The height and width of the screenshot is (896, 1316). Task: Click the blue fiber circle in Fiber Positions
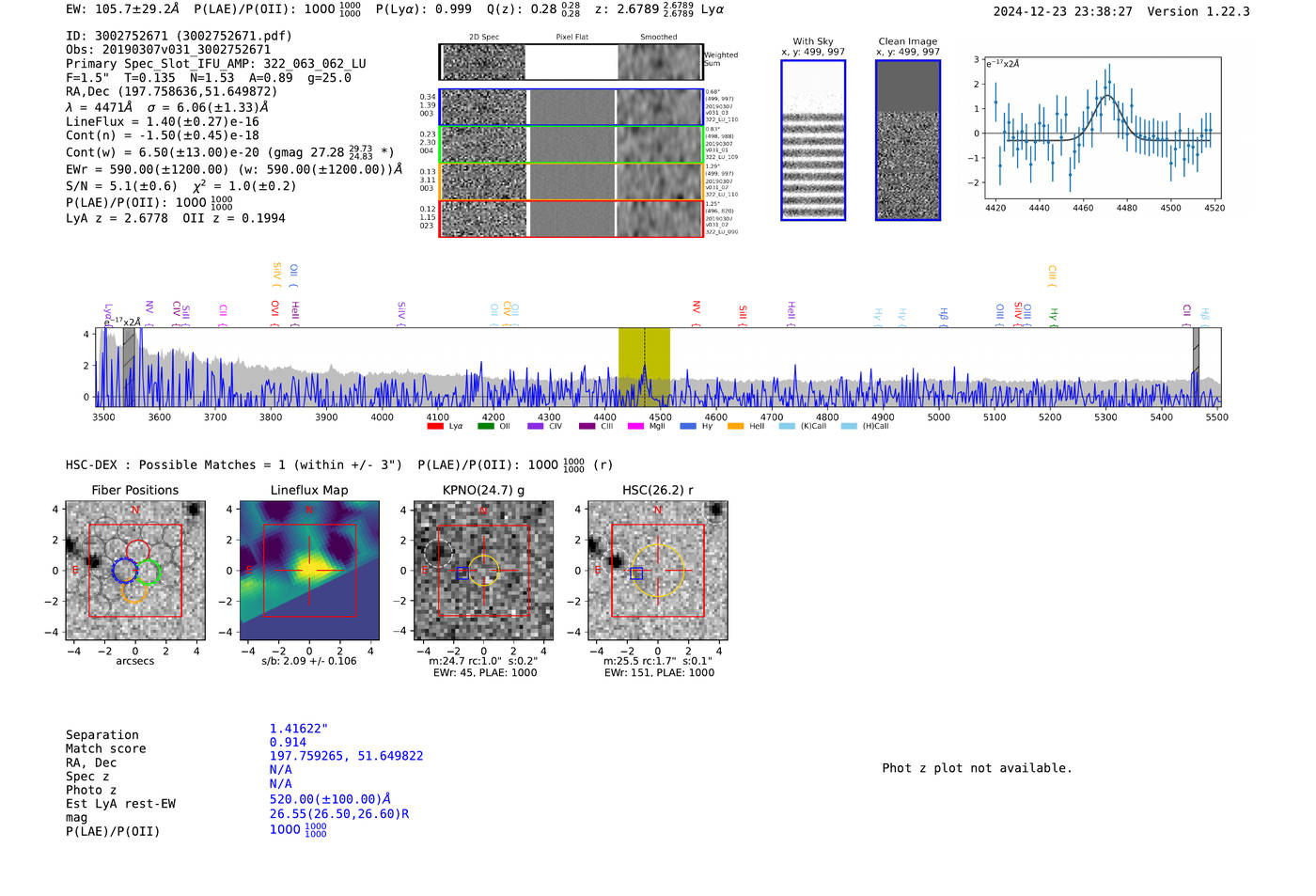tap(125, 570)
